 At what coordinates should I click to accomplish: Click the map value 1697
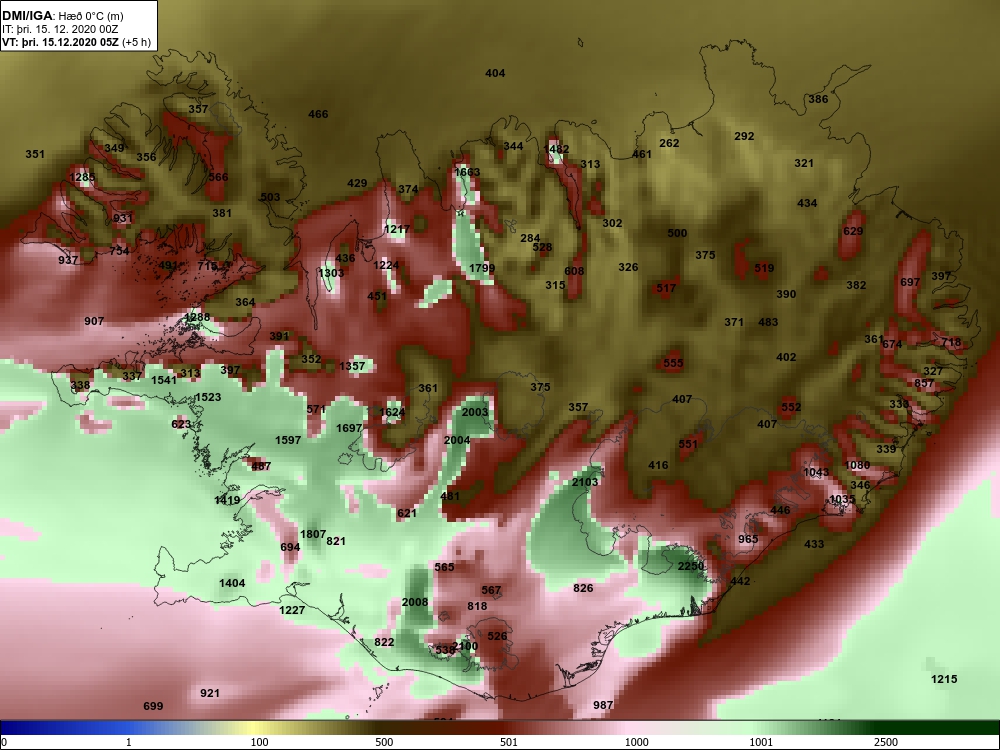point(349,428)
